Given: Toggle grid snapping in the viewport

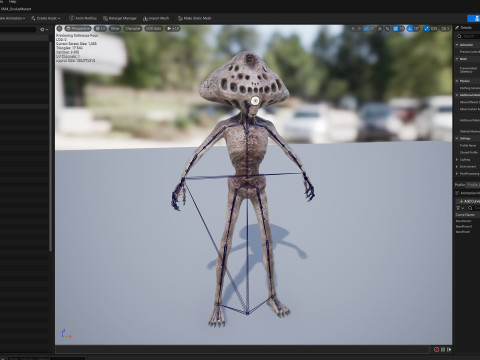Looking at the screenshot, I should [x=395, y=29].
